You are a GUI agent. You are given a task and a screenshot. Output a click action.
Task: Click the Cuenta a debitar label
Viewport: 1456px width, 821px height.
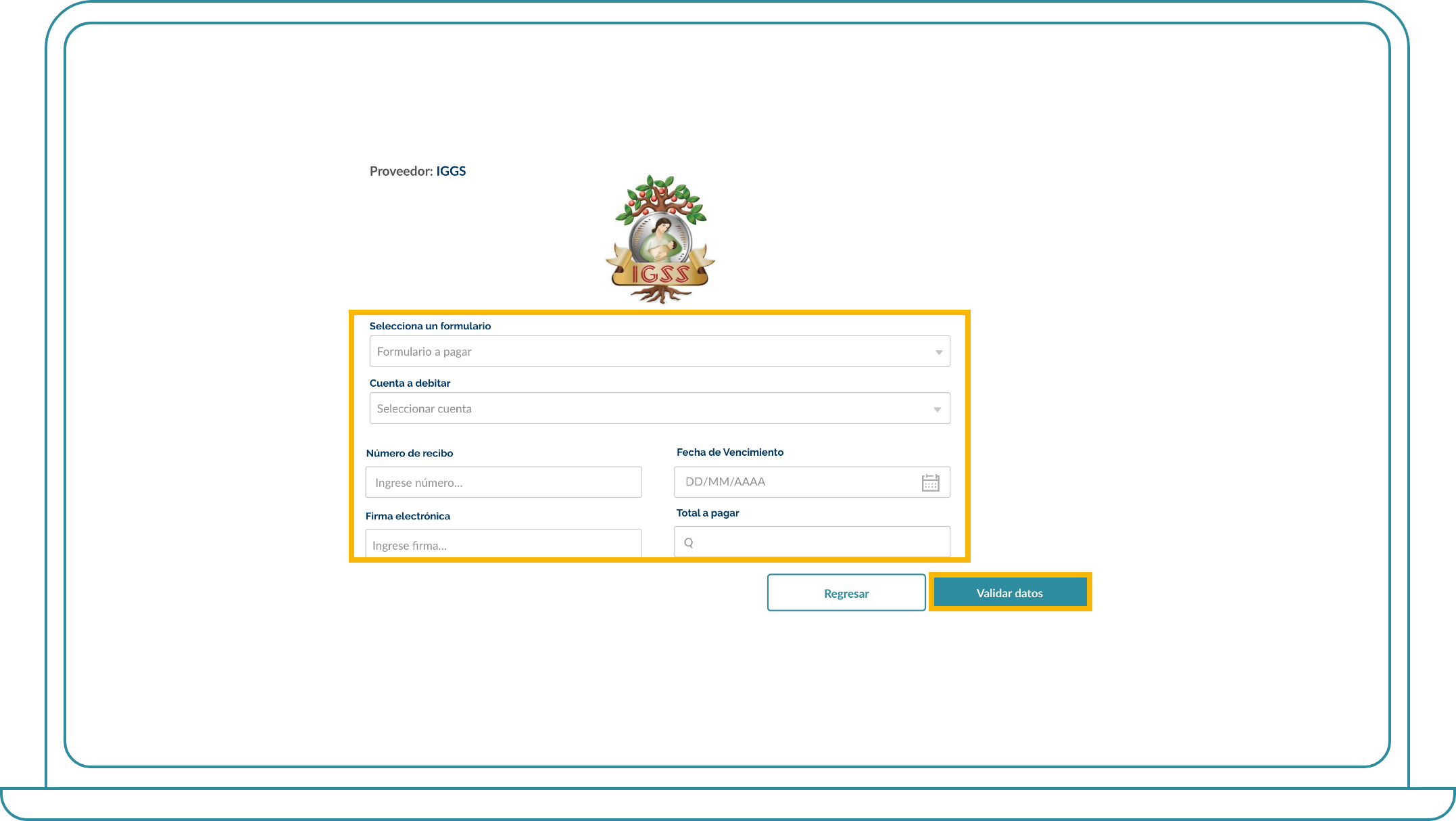[x=410, y=383]
